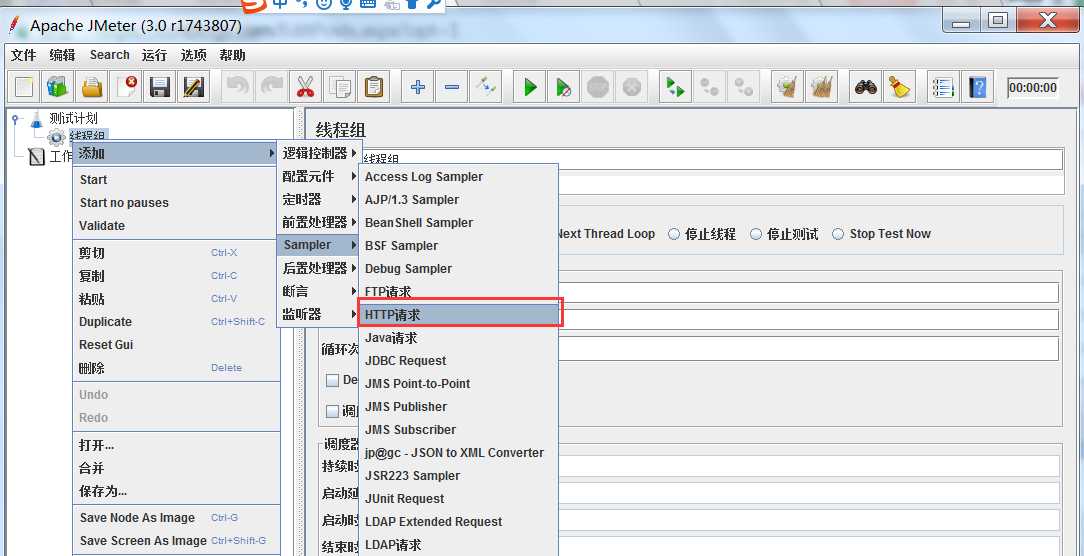Expand the 配置元件 submenu
This screenshot has width=1084, height=556.
tap(318, 176)
